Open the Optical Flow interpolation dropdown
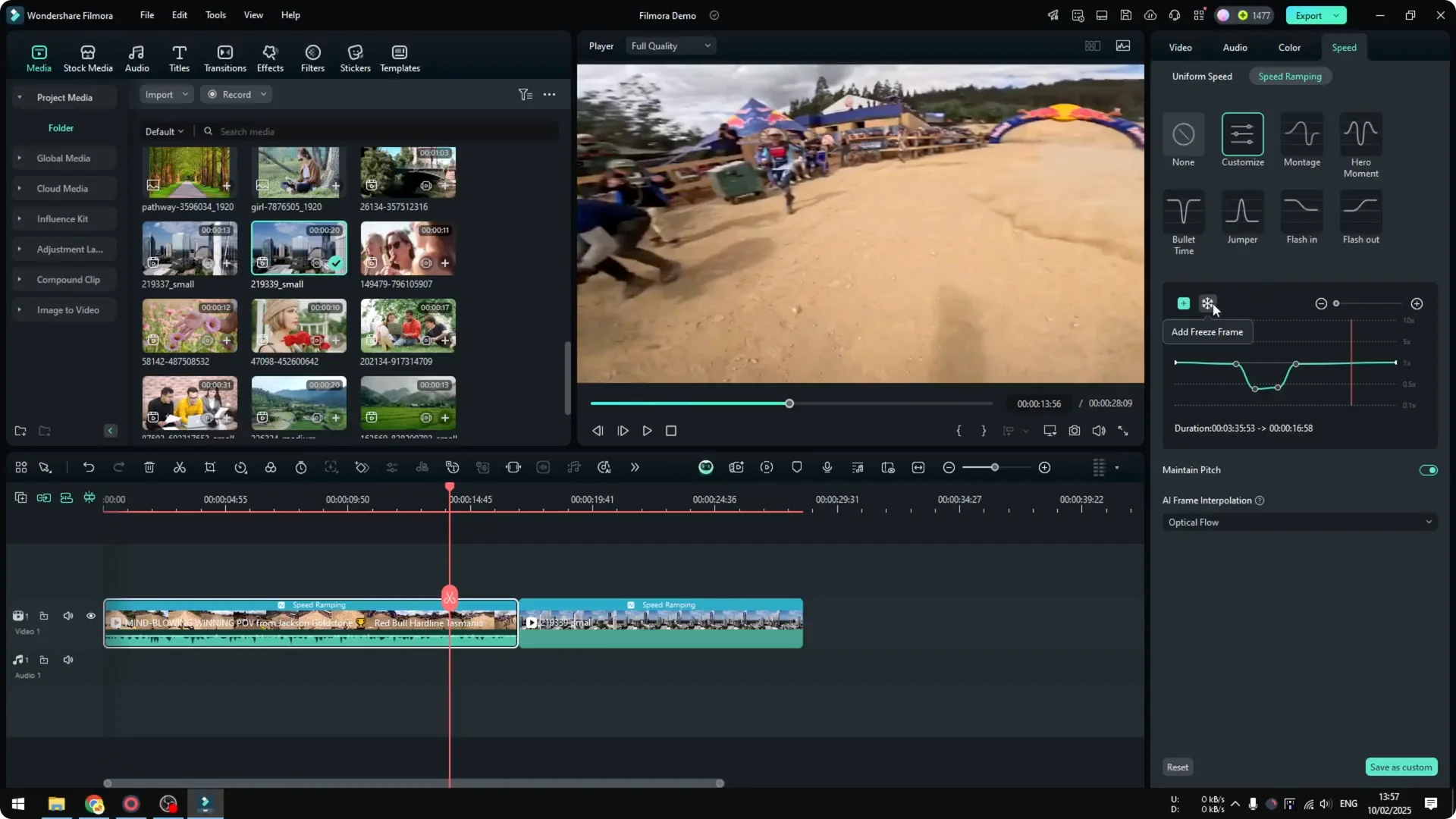 (1298, 522)
